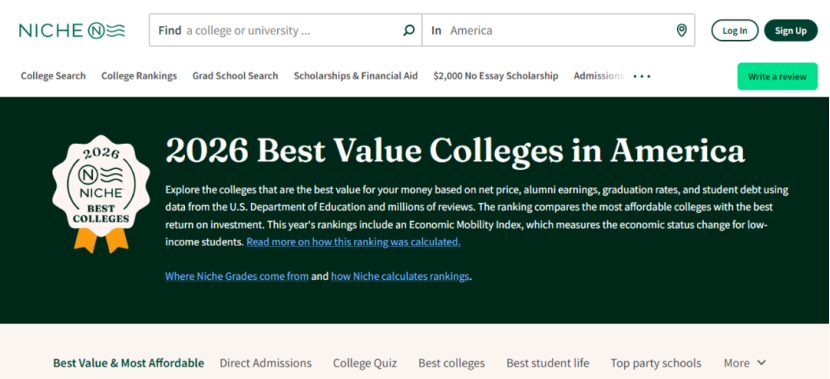The width and height of the screenshot is (830, 379).
Task: Open the College Rankings menu item
Action: click(139, 76)
